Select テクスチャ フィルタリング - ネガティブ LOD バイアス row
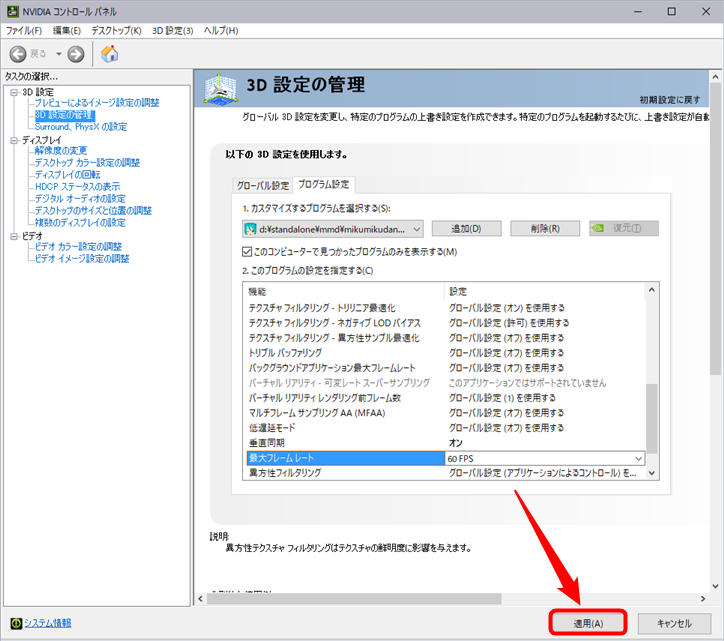The width and height of the screenshot is (724, 641). pos(444,323)
